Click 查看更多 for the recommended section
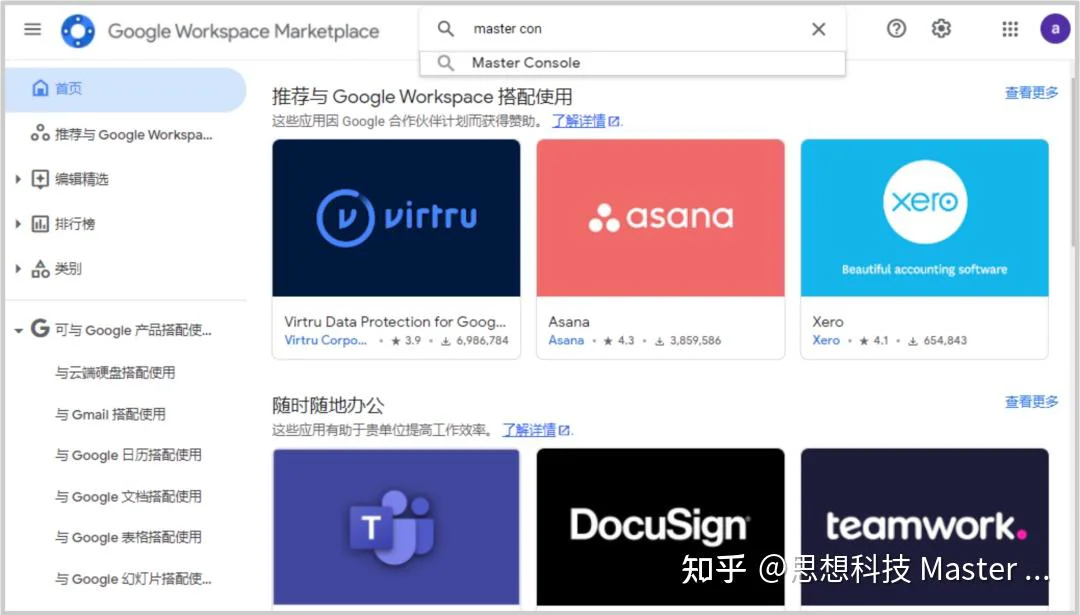Screen dimensions: 1080x615 1031,92
